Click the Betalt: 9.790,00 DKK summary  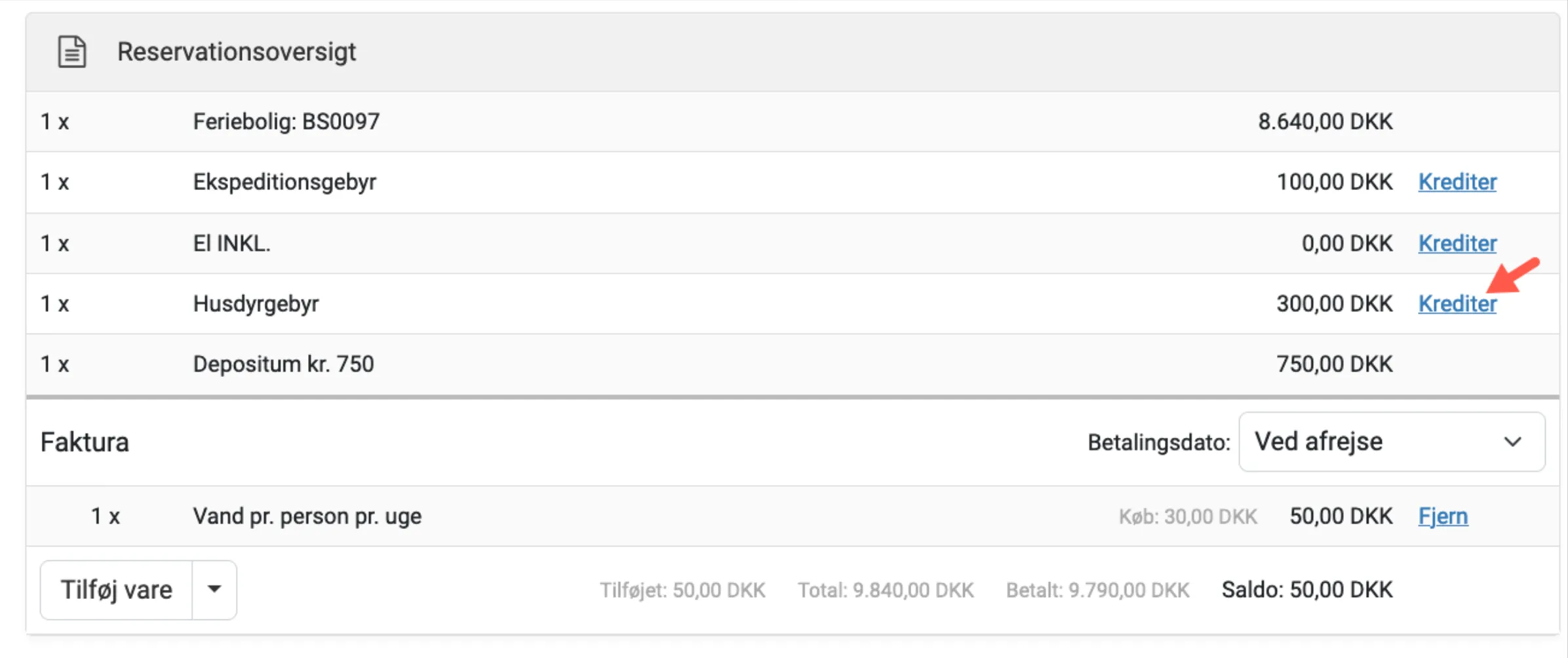1097,590
